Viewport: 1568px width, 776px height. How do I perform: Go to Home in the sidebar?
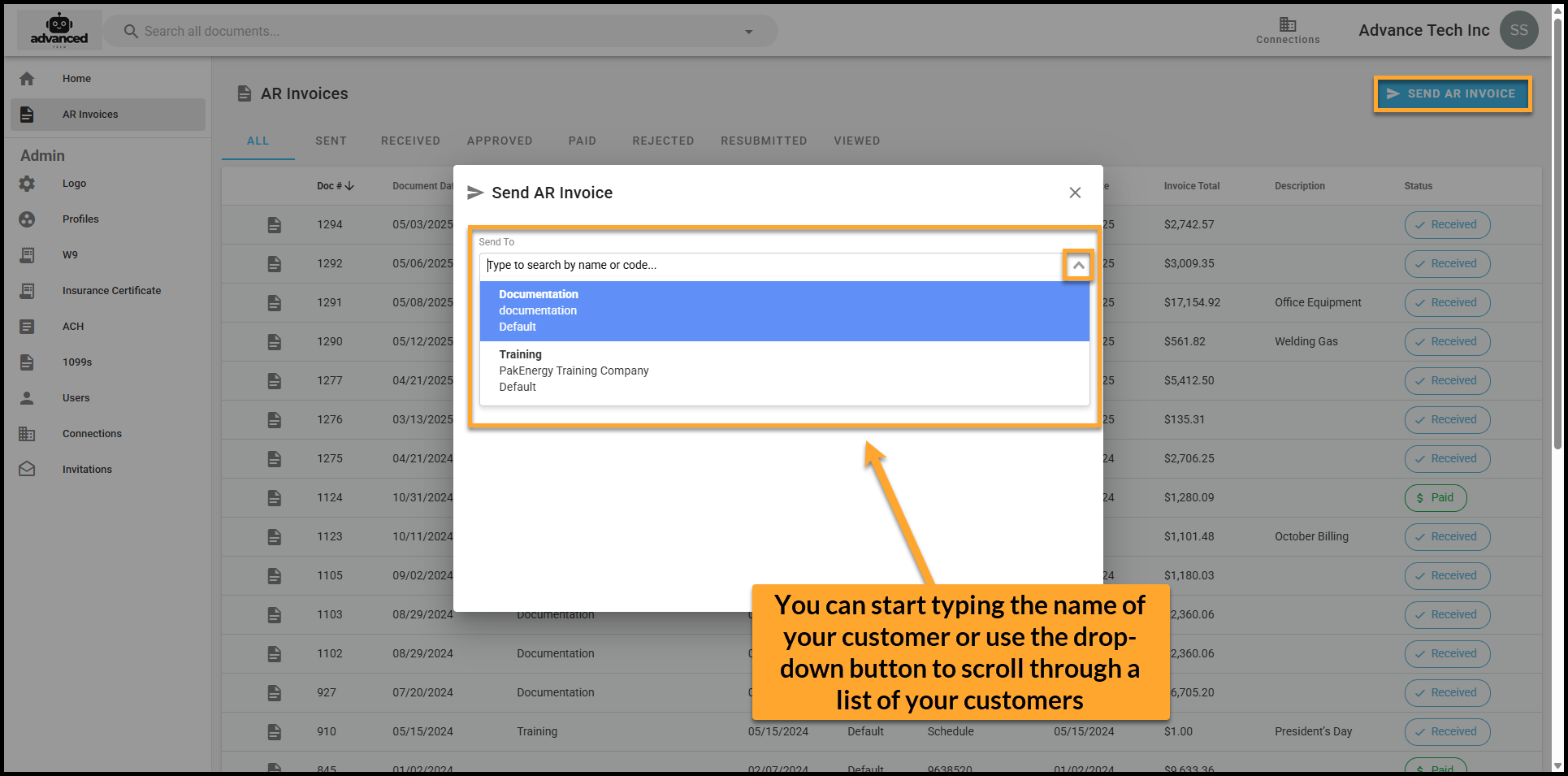click(108, 79)
